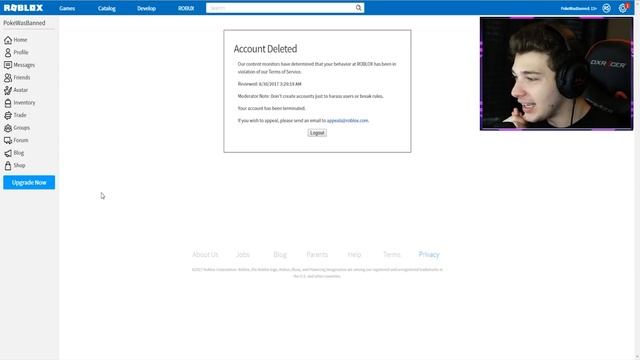Click the Forum sidebar icon
Image resolution: width=640 pixels, height=360 pixels.
point(8,140)
